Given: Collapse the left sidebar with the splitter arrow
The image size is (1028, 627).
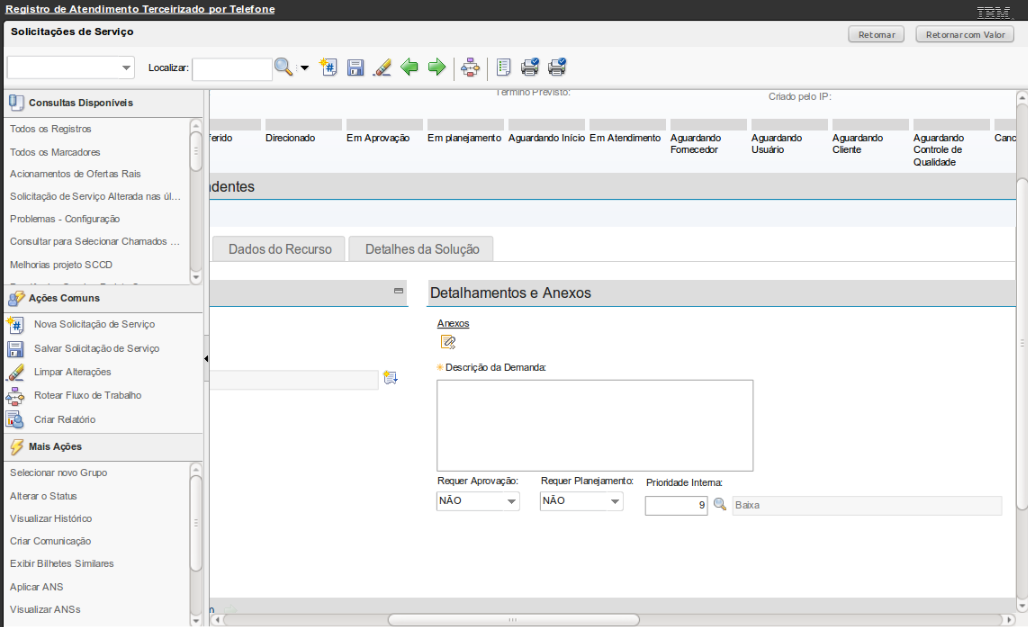Looking at the screenshot, I should coord(206,358).
